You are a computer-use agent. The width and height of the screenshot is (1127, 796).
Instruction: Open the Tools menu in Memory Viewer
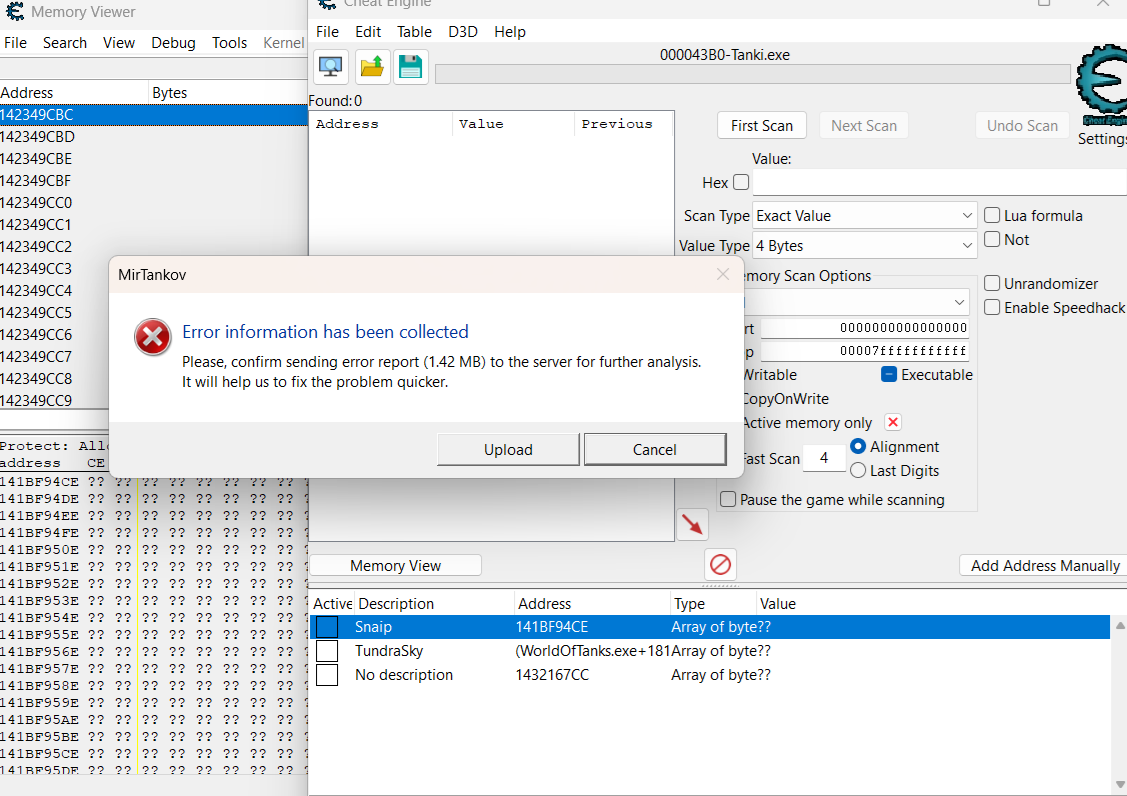click(229, 42)
